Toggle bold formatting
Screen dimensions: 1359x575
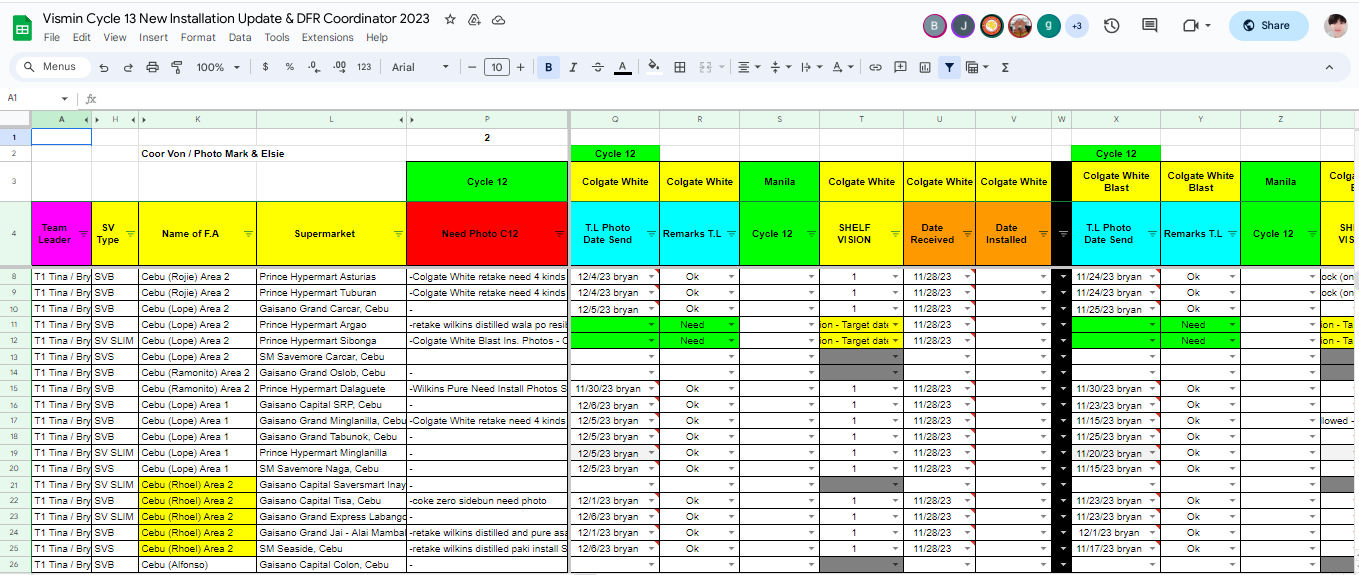point(548,67)
